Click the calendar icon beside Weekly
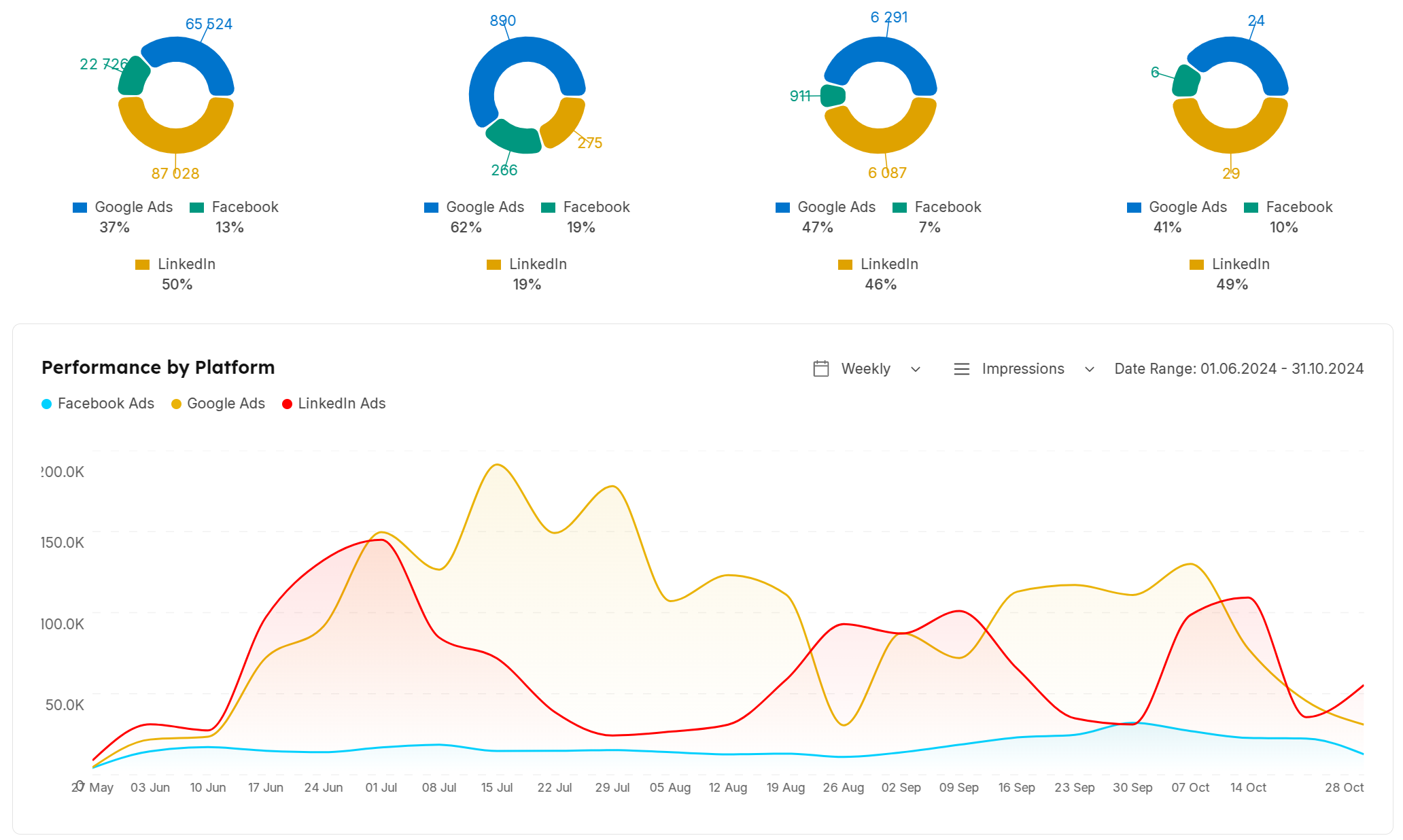Viewport: 1403px width, 840px height. tap(820, 368)
